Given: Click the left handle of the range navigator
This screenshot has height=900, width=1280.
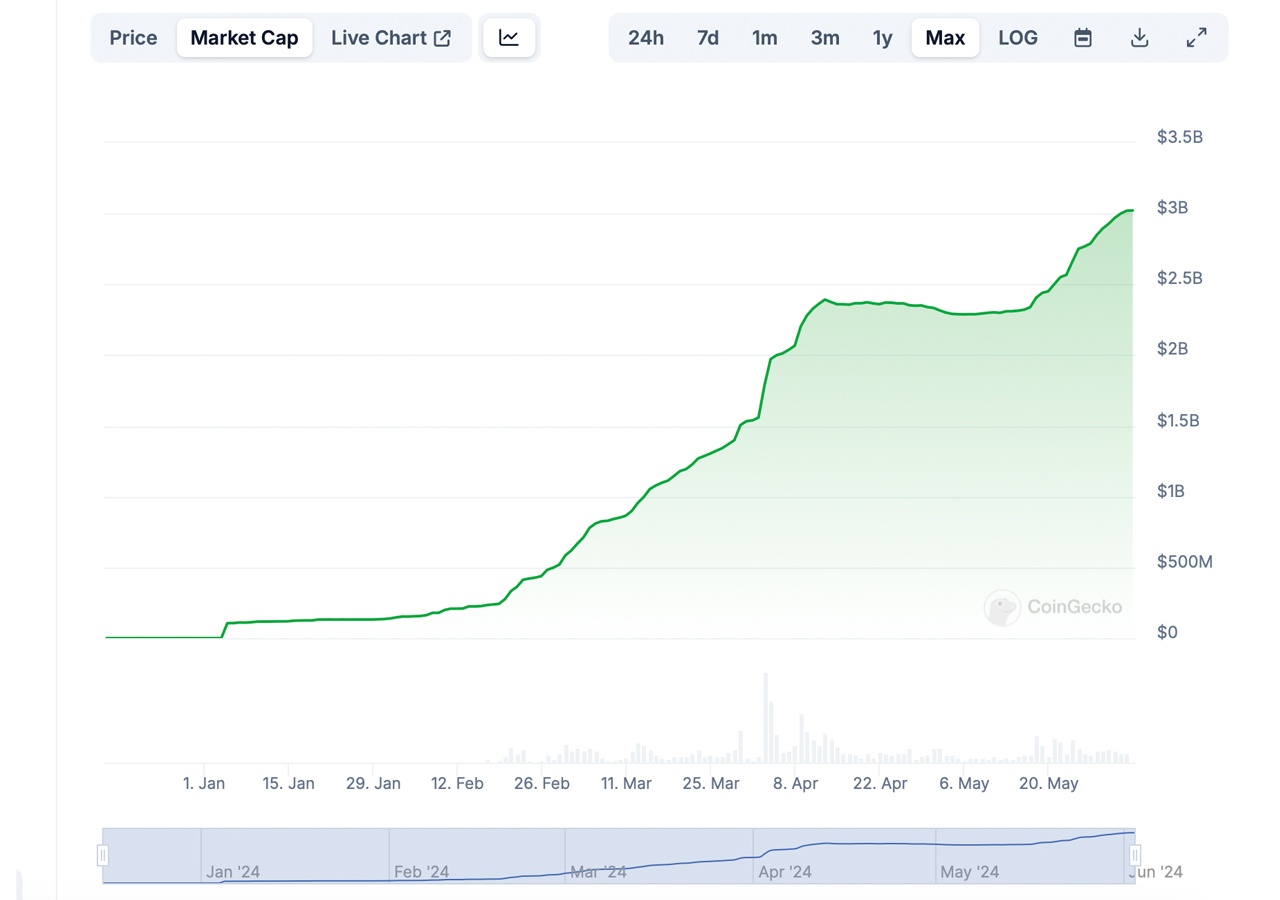Looking at the screenshot, I should click(x=102, y=855).
